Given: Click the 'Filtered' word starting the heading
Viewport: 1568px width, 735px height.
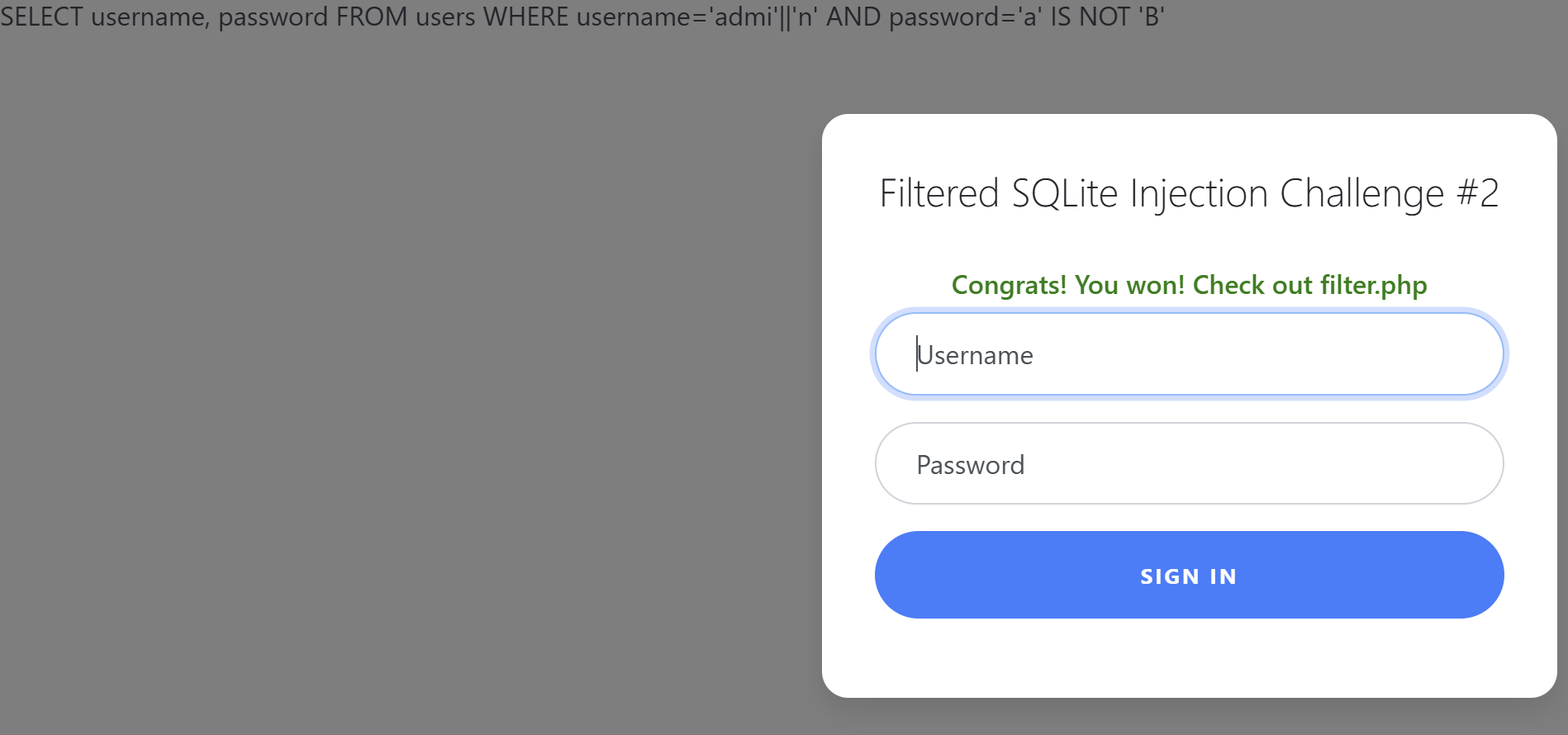Looking at the screenshot, I should pos(939,194).
